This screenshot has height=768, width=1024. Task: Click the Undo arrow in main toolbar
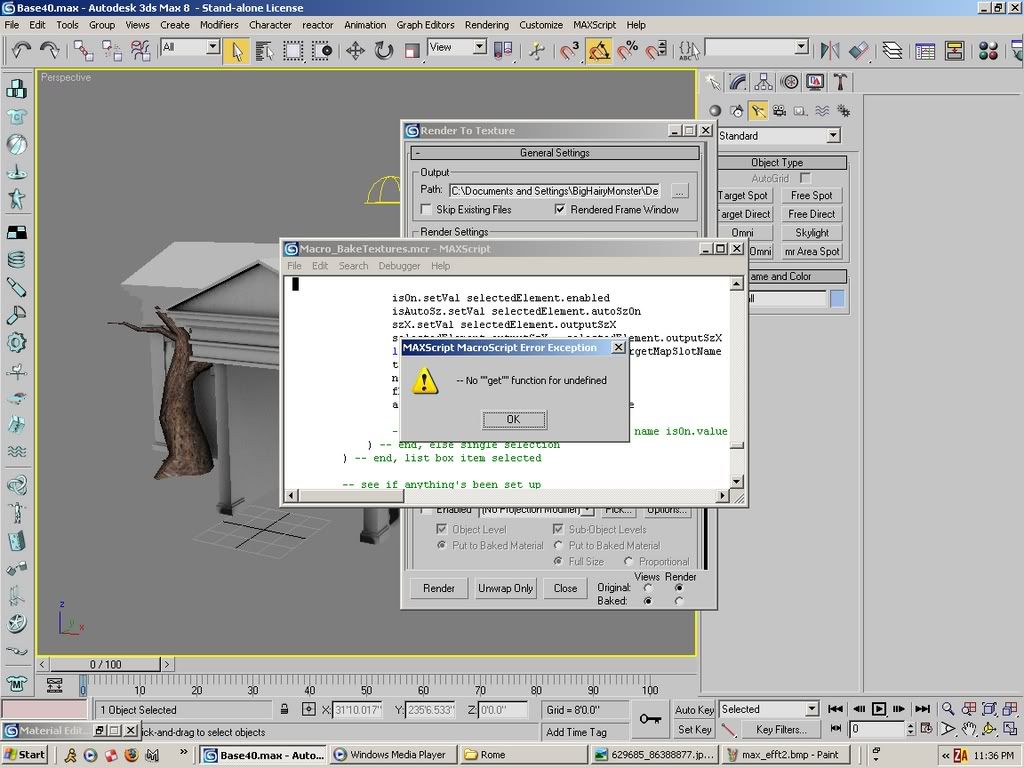pyautogui.click(x=22, y=50)
